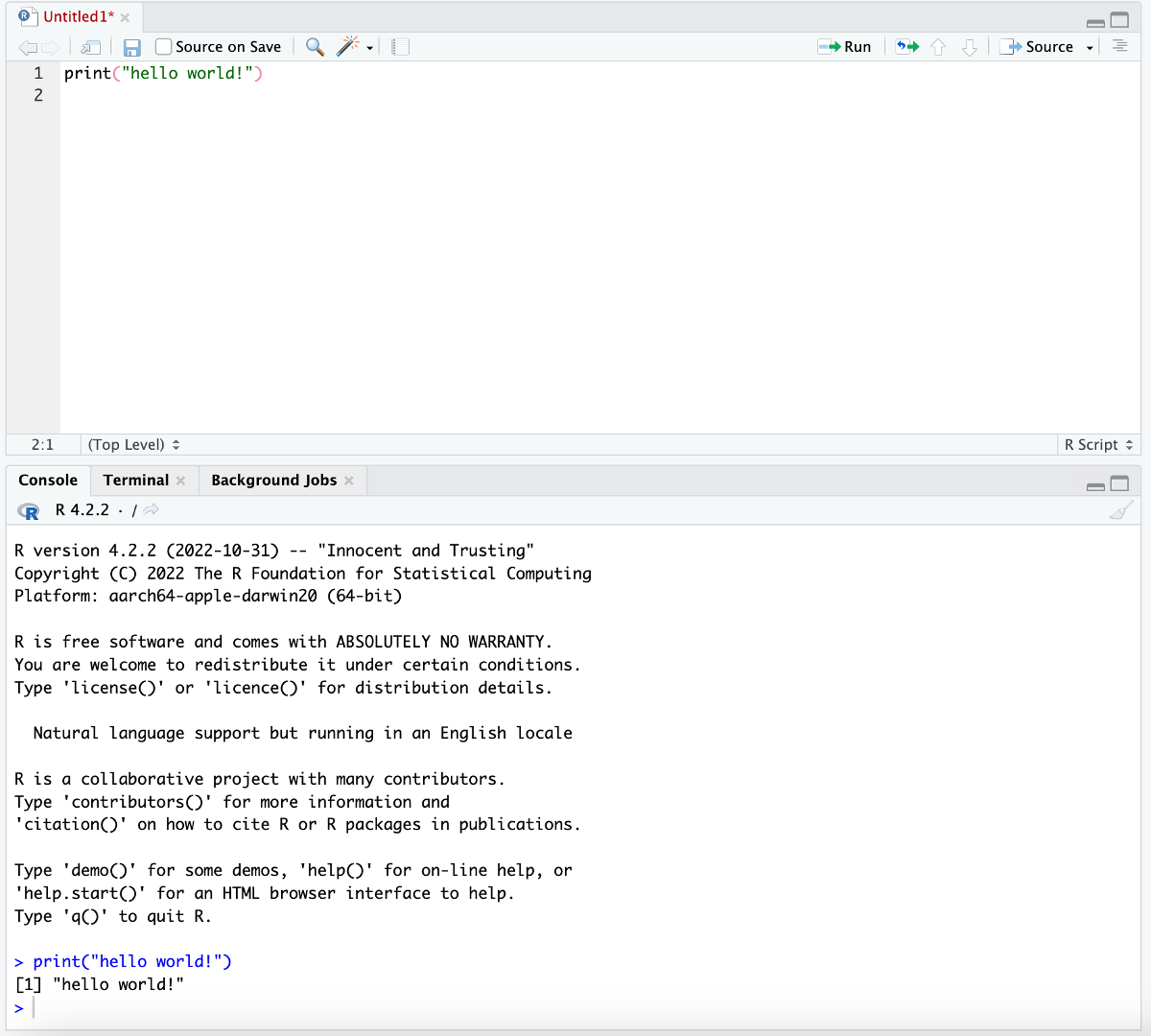Click the "Natural language support" console line
The width and height of the screenshot is (1151, 1036).
[x=302, y=733]
